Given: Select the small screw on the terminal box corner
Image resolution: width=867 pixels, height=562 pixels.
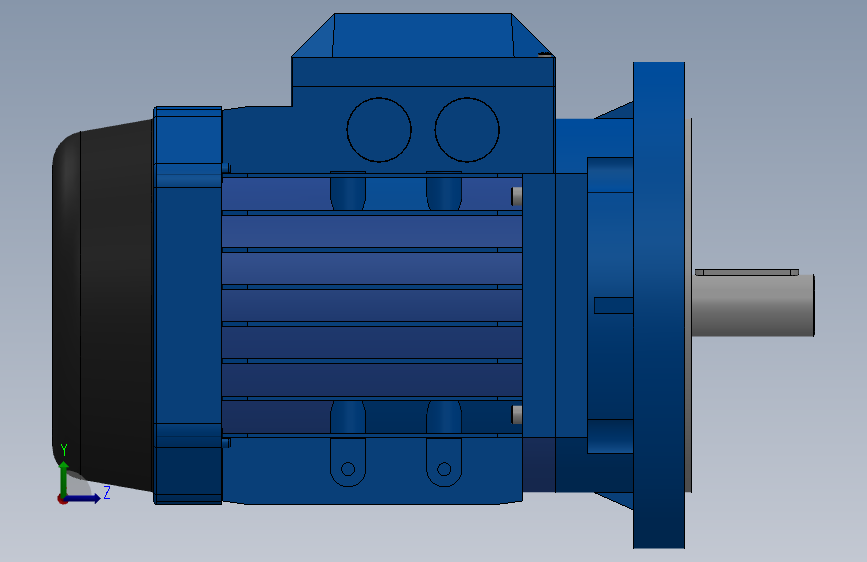Looking at the screenshot, I should click(545, 54).
